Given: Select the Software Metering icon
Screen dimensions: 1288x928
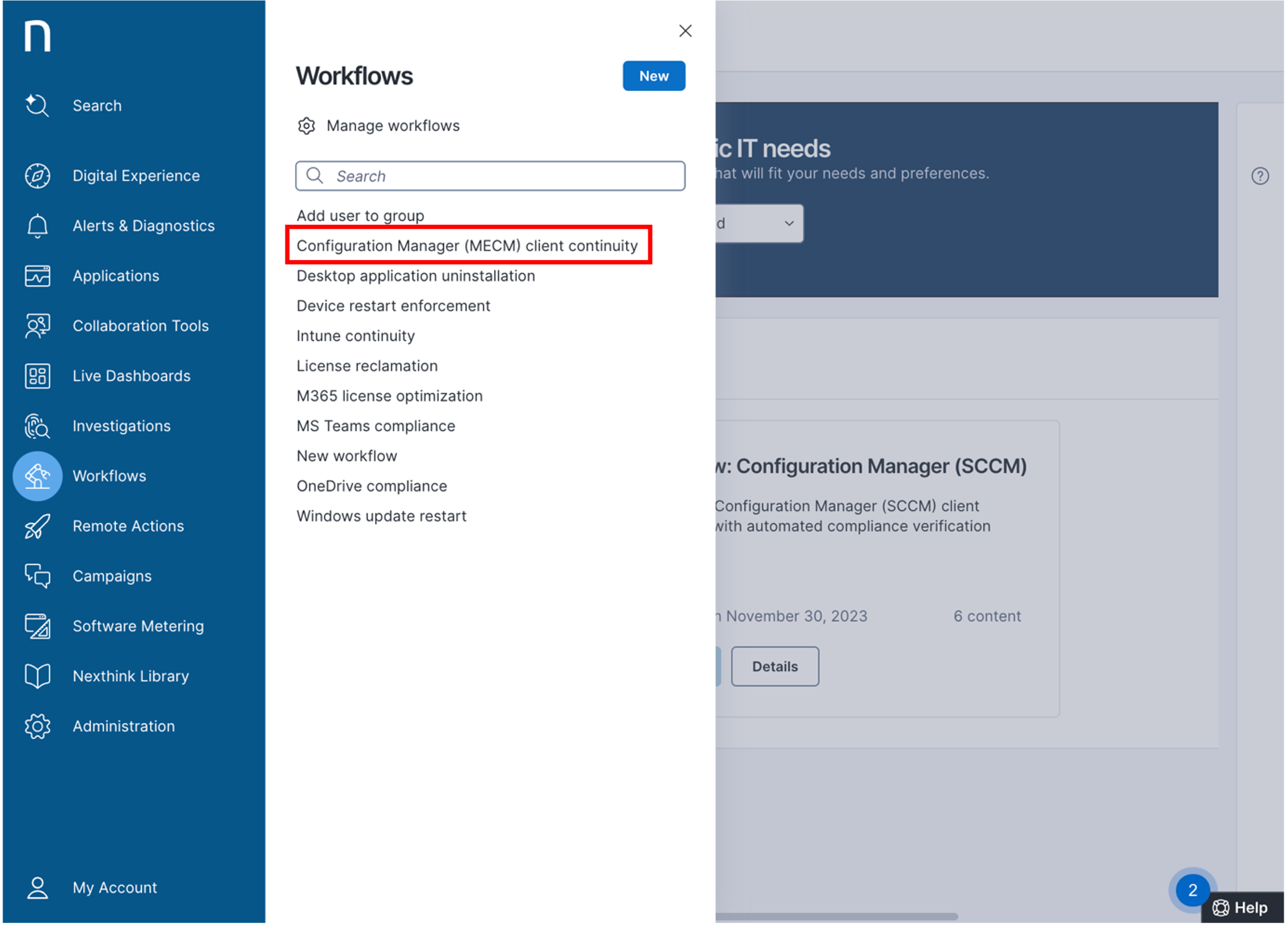Looking at the screenshot, I should pyautogui.click(x=37, y=626).
